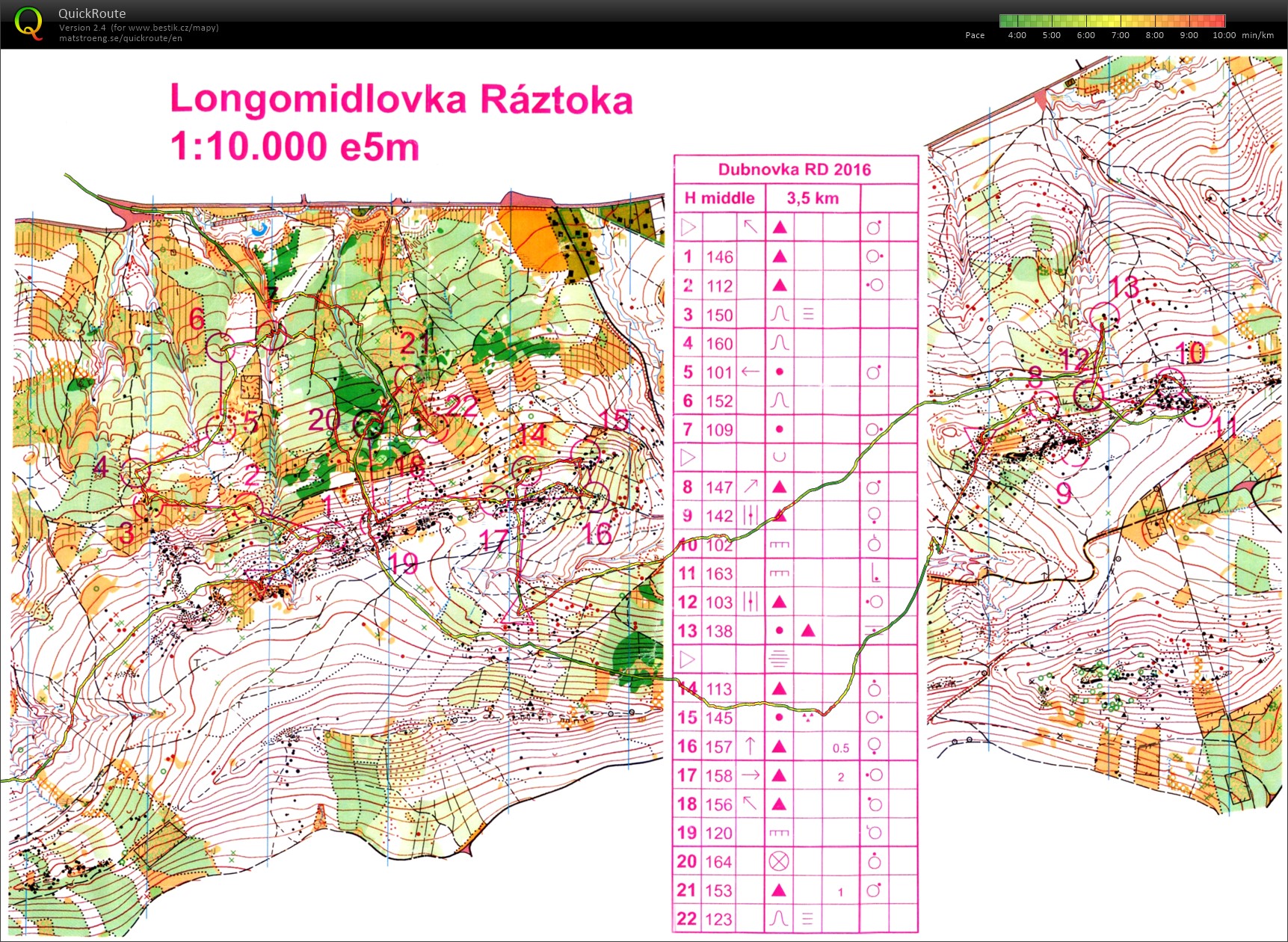Click the up arrow symbol in row 16
Viewport: 1288px width, 942px height.
[750, 745]
